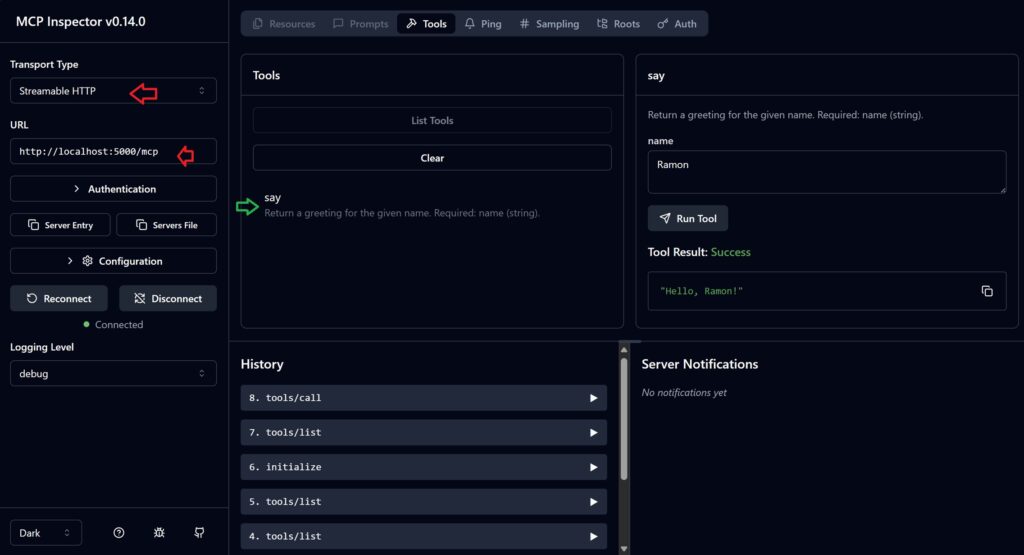
Task: Click the "Hello, Ramon!" result text
Action: coord(701,291)
